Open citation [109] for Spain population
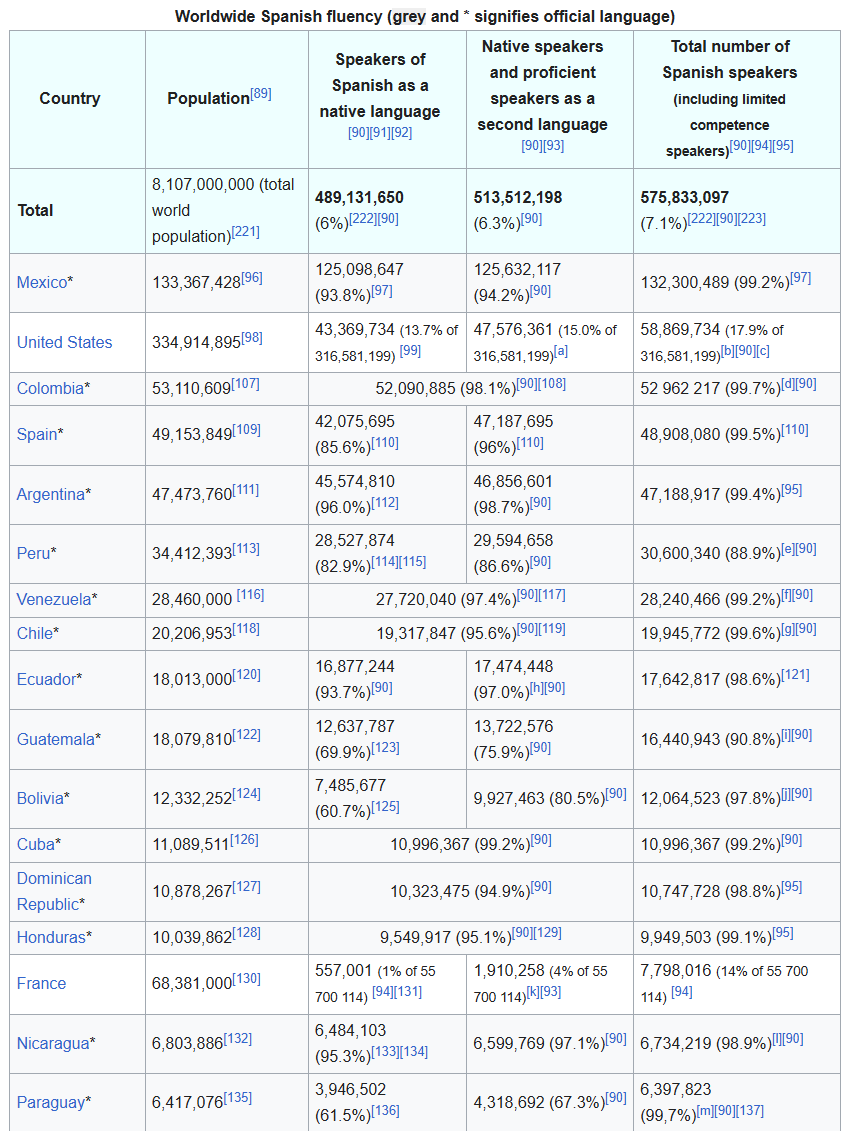This screenshot has width=854, height=1131. [x=247, y=430]
